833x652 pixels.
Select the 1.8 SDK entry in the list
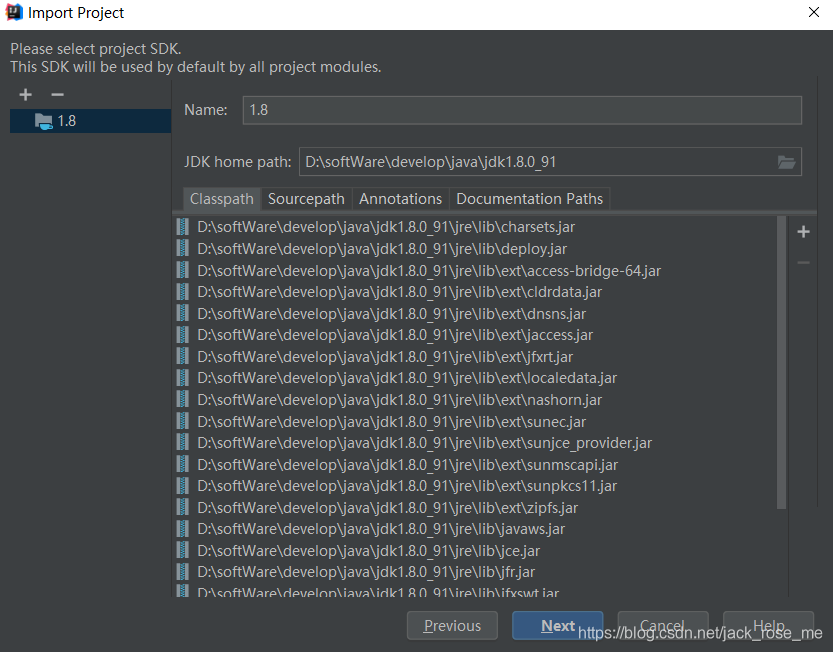(90, 121)
